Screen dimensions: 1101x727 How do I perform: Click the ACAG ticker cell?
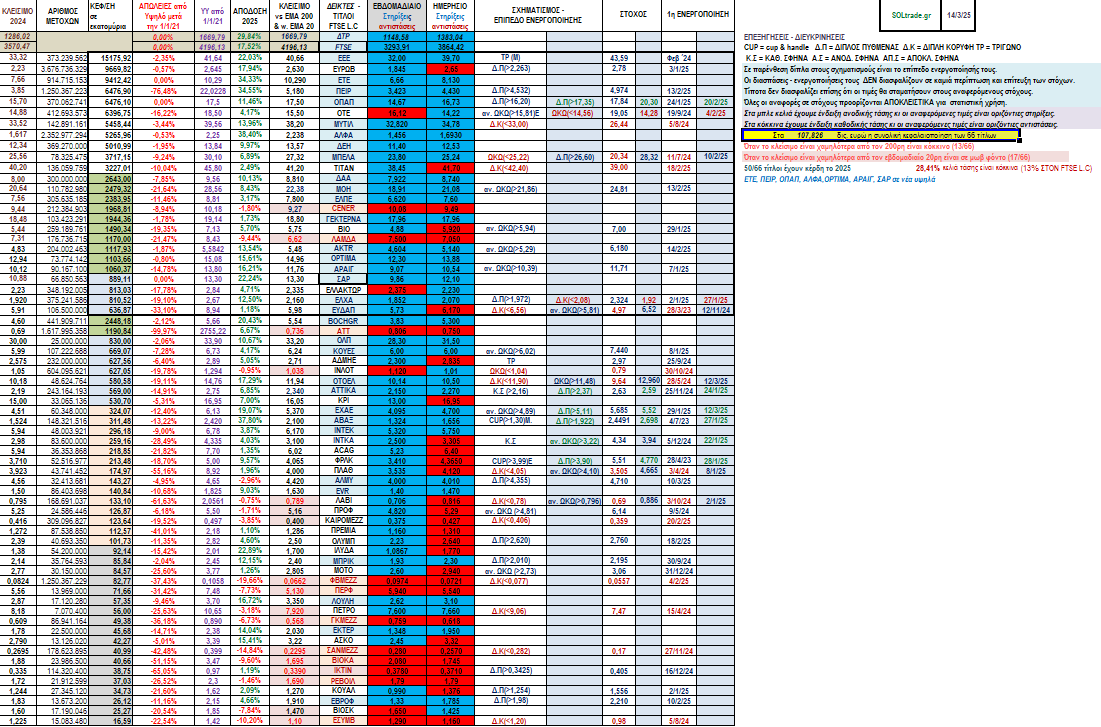344,451
